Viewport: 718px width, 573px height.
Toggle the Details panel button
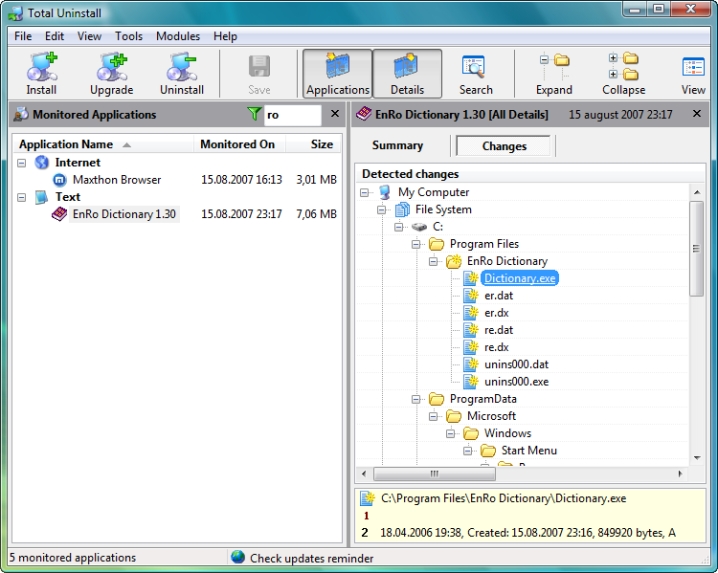click(407, 73)
